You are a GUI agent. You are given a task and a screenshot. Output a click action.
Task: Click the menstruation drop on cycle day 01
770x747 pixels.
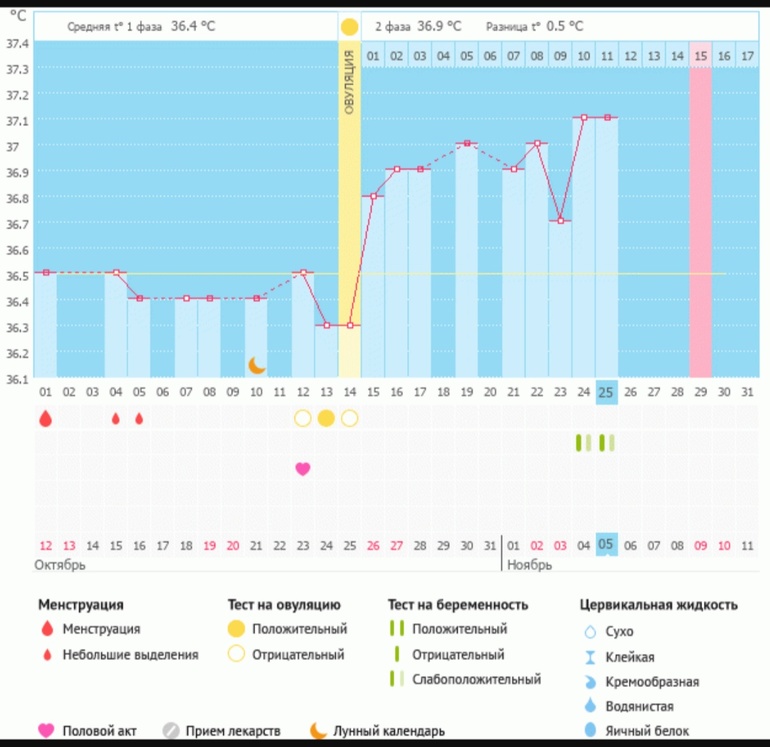click(x=45, y=419)
